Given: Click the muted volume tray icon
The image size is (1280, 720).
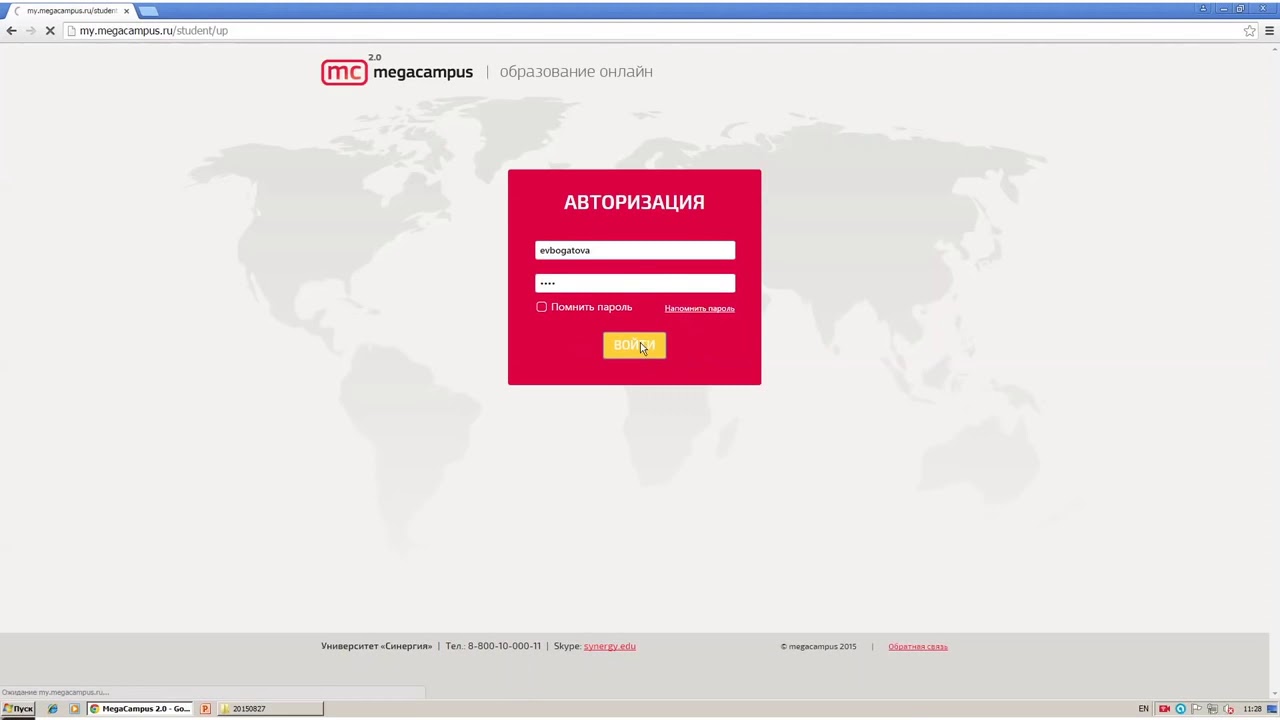Looking at the screenshot, I should 1228,709.
